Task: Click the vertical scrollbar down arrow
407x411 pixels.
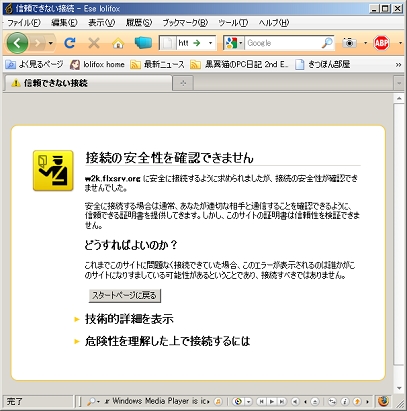Action: point(399,388)
